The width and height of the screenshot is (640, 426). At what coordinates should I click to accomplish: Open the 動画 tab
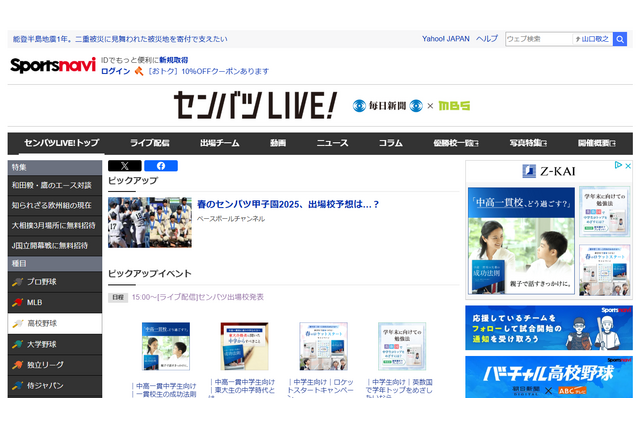coord(278,143)
